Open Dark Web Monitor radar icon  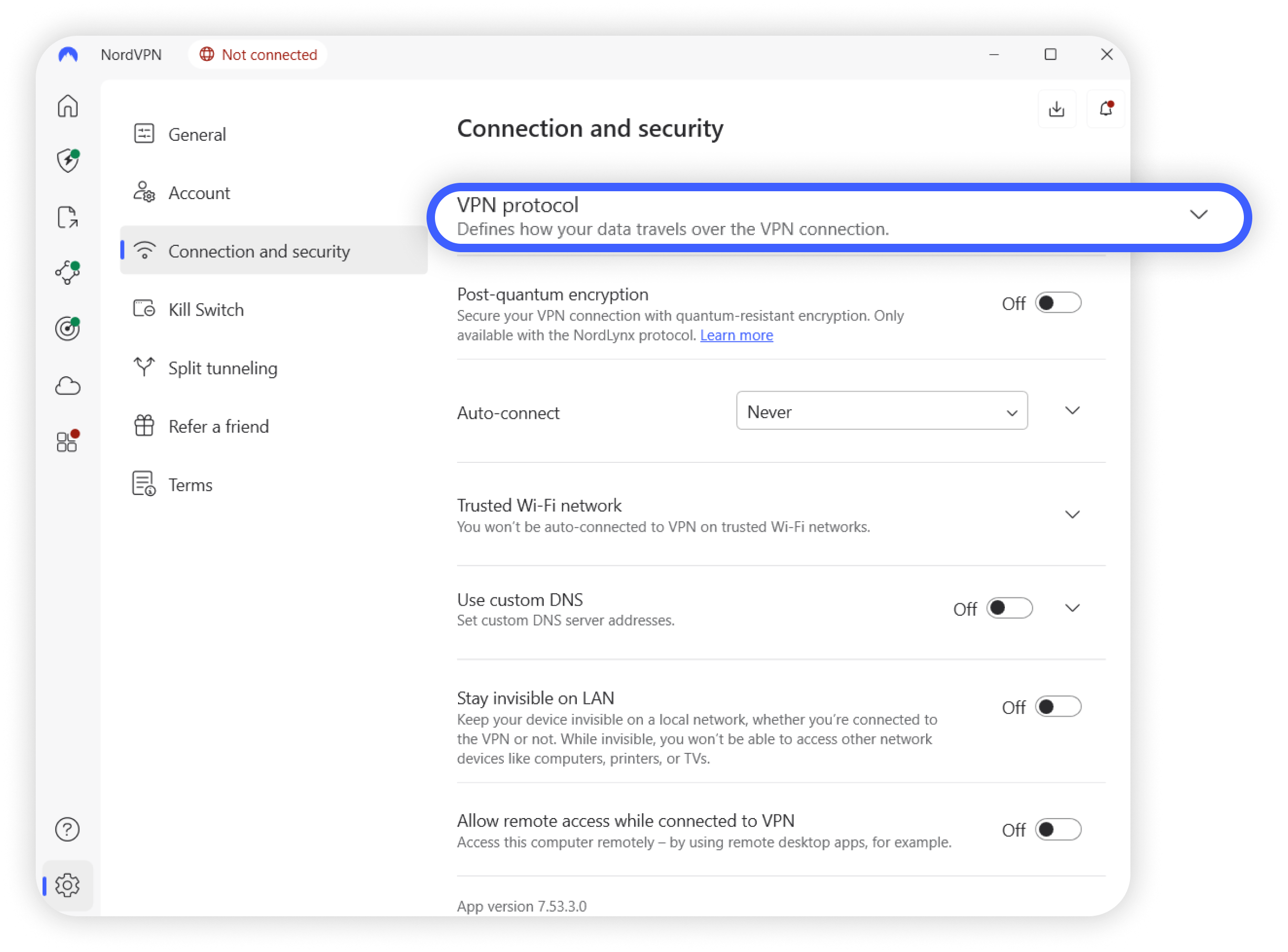67,328
